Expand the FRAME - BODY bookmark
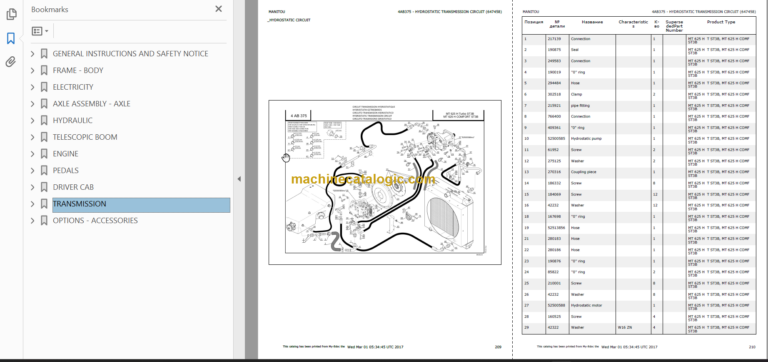Screen dimensions: 768x362 point(33,71)
